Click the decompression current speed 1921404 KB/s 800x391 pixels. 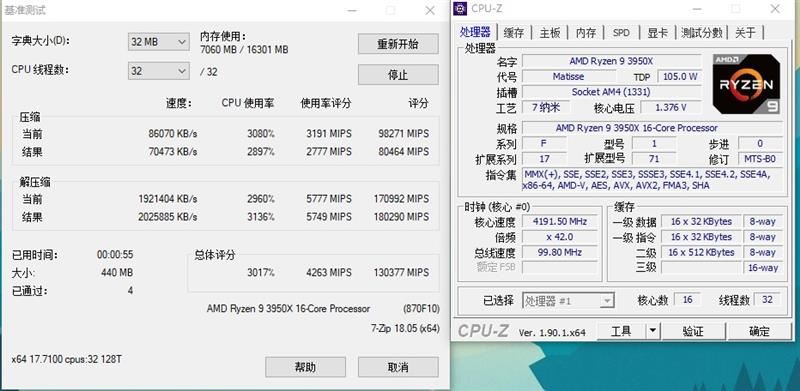click(167, 199)
